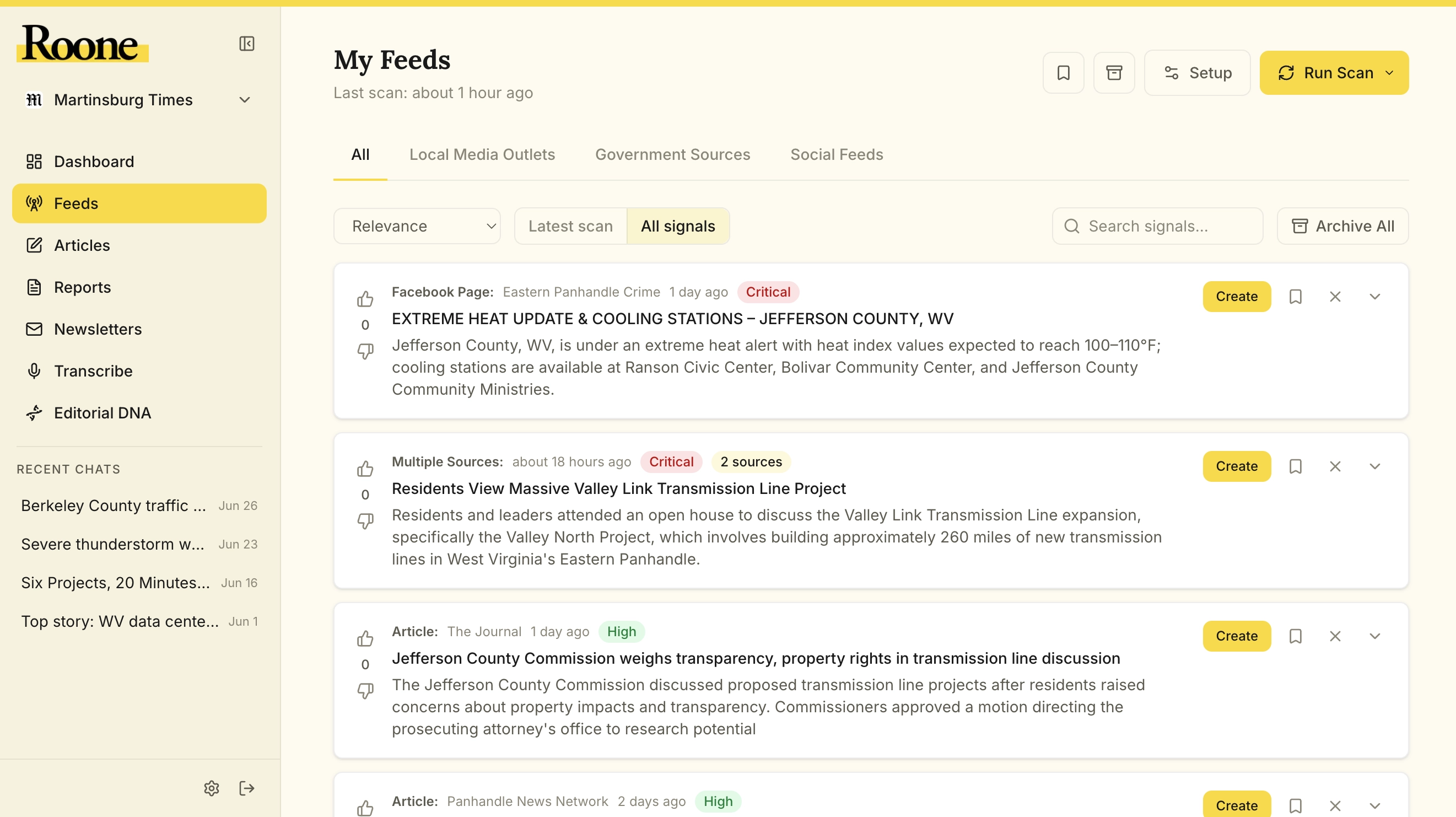Create article from Panhandle News Network signal

pyautogui.click(x=1237, y=804)
